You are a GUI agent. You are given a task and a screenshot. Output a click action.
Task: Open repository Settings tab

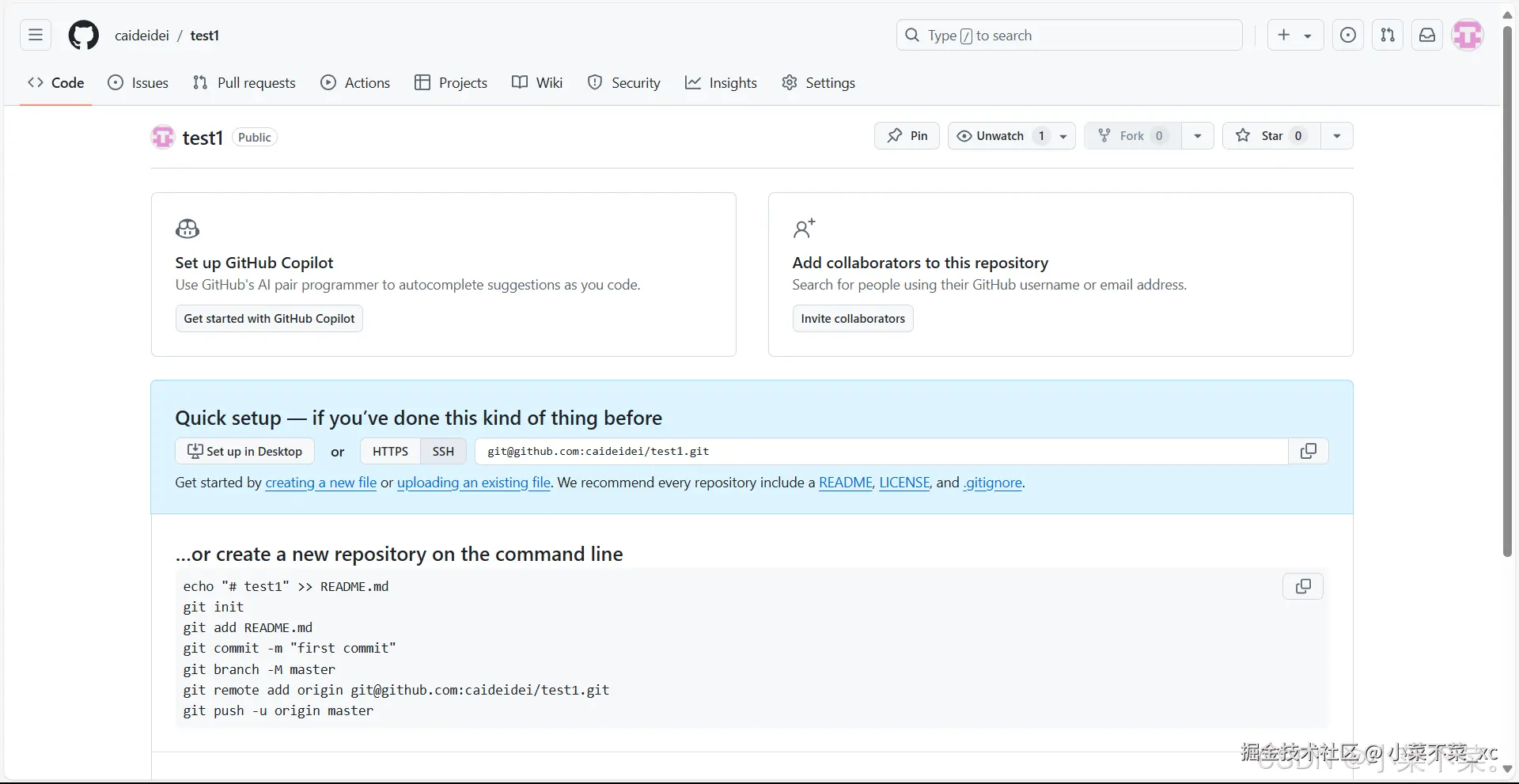tap(819, 82)
